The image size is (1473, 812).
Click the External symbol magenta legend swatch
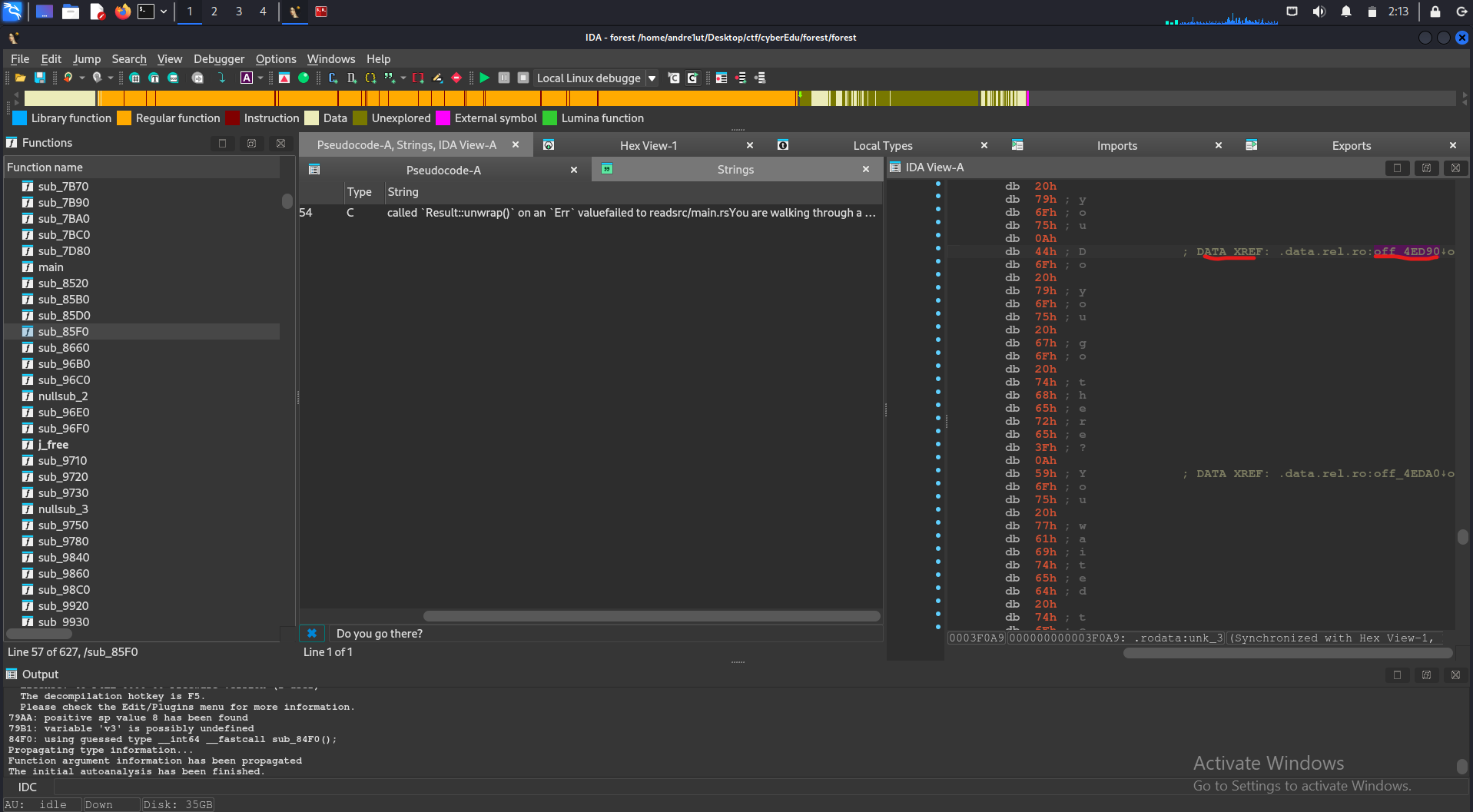point(443,118)
